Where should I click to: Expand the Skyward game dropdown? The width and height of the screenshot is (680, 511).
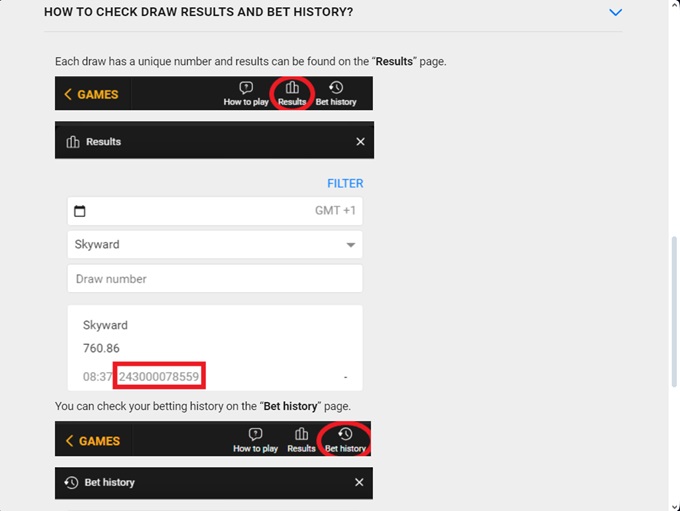click(x=215, y=245)
